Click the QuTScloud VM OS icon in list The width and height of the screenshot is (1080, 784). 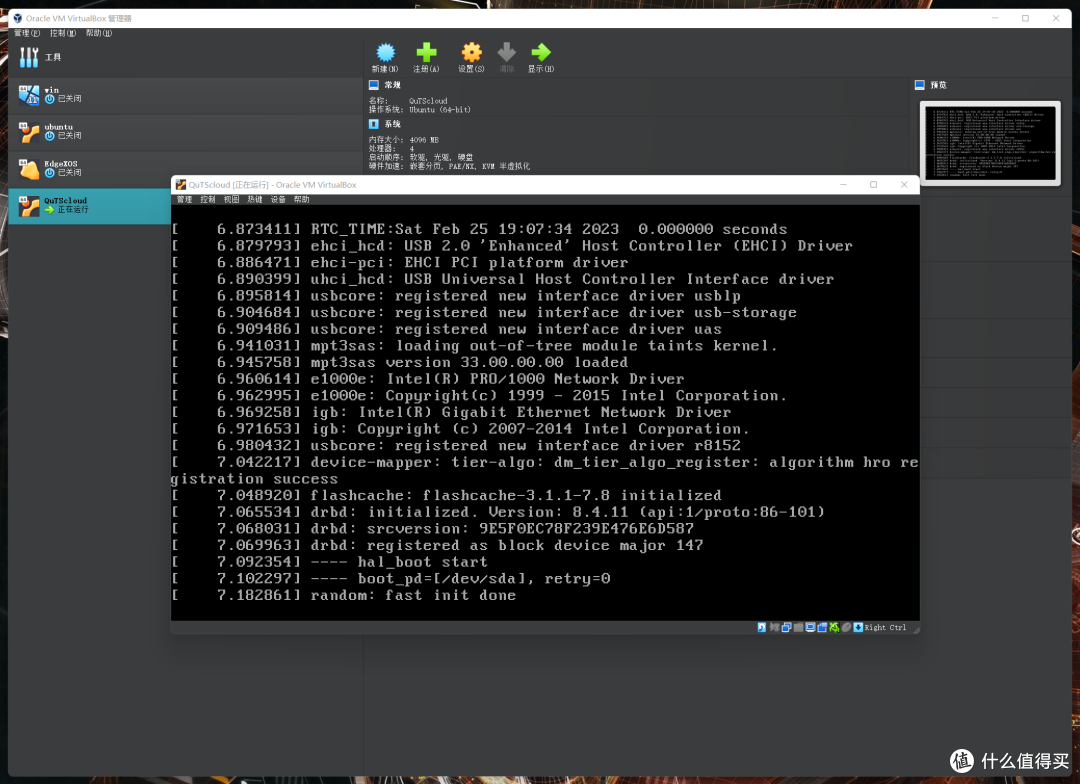29,205
